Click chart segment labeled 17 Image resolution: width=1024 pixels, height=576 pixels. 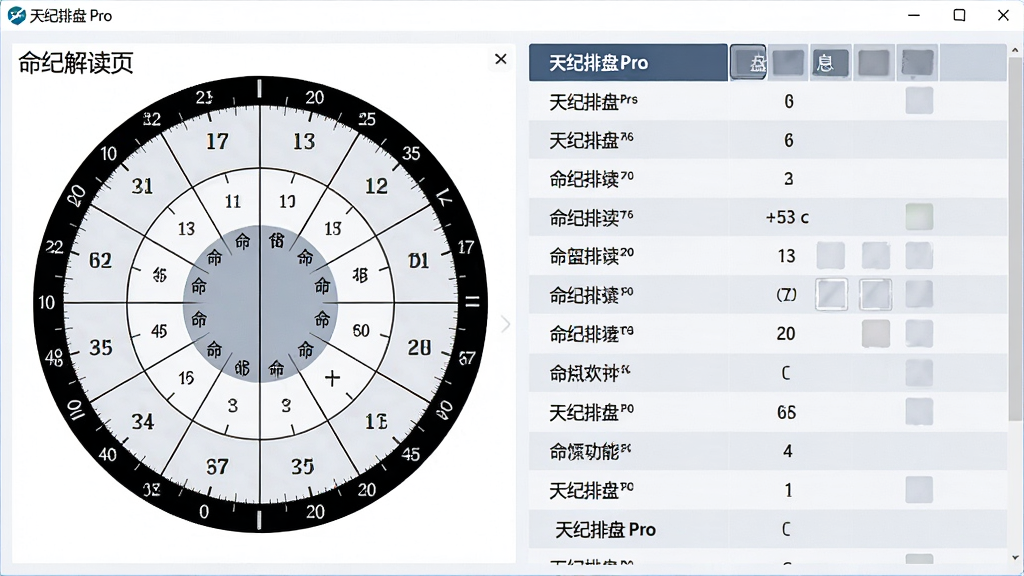point(217,141)
